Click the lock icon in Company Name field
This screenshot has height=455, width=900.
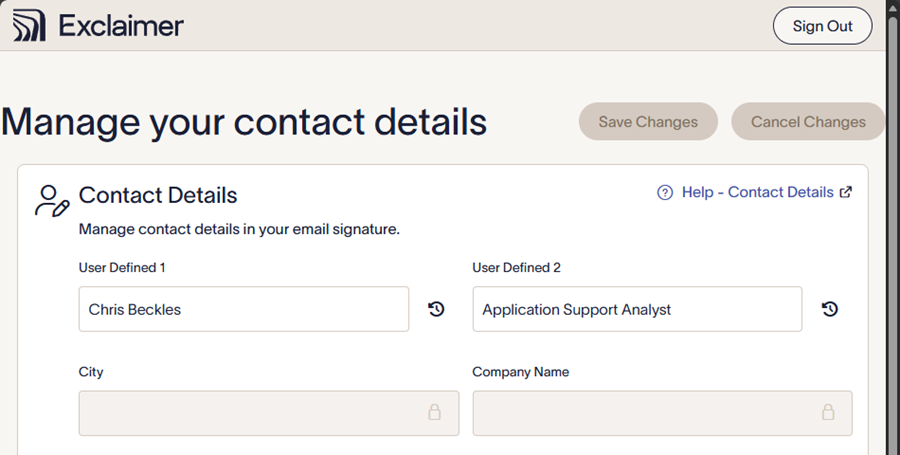[828, 412]
